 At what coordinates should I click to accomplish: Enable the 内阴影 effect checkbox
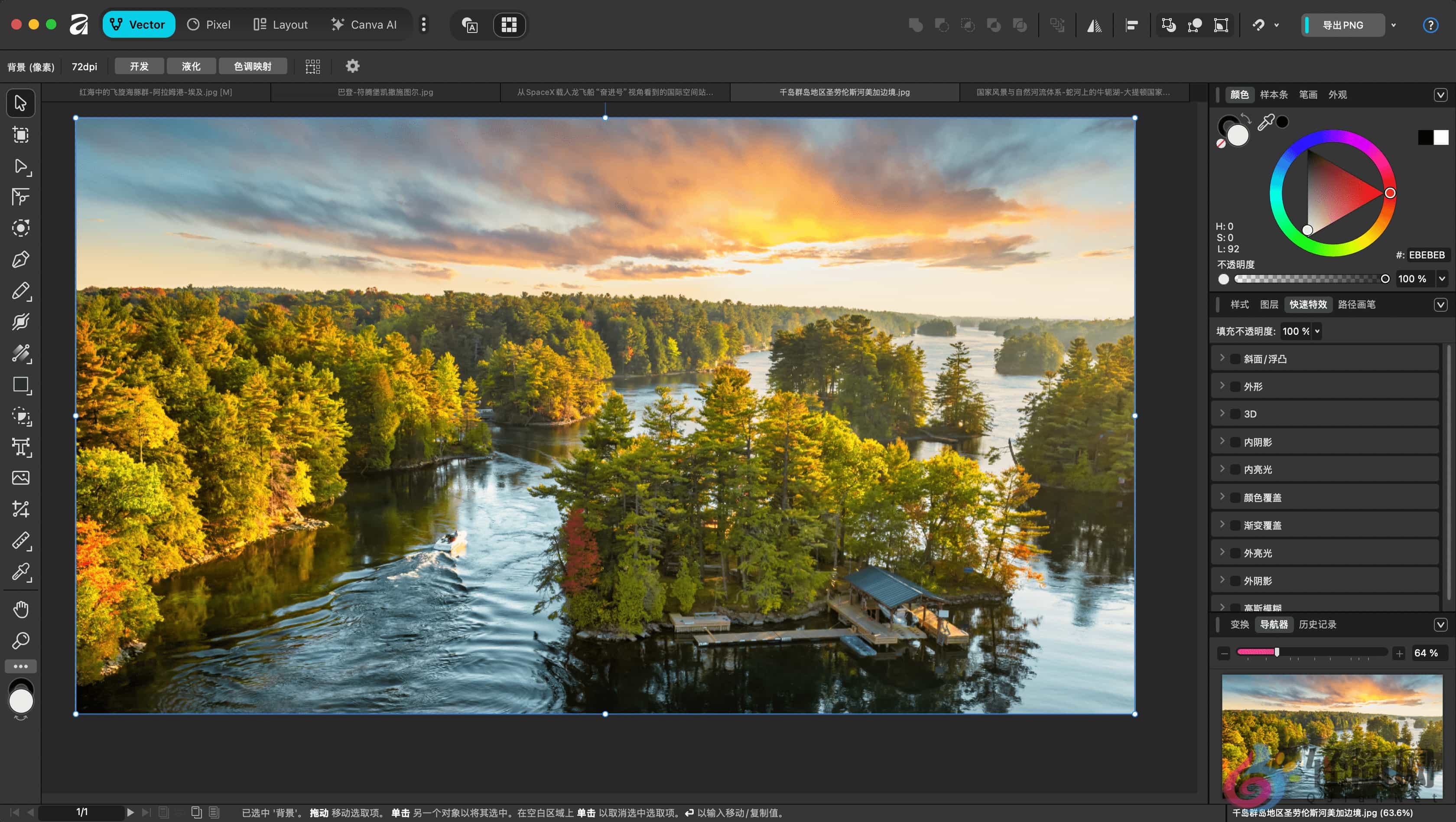coord(1235,442)
